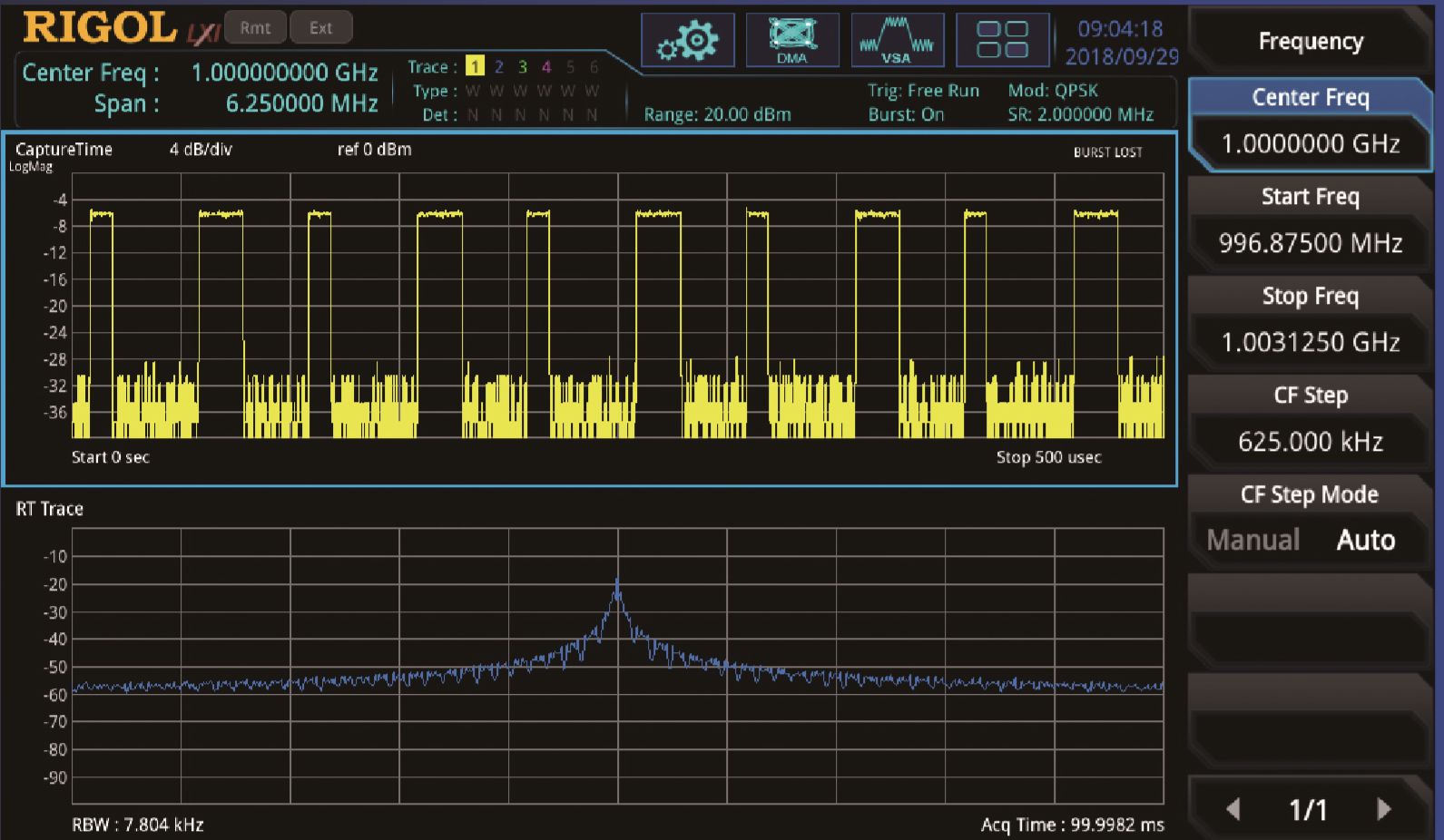Viewport: 1444px width, 840px height.
Task: Select the Center Freq menu item
Action: coord(1310,98)
